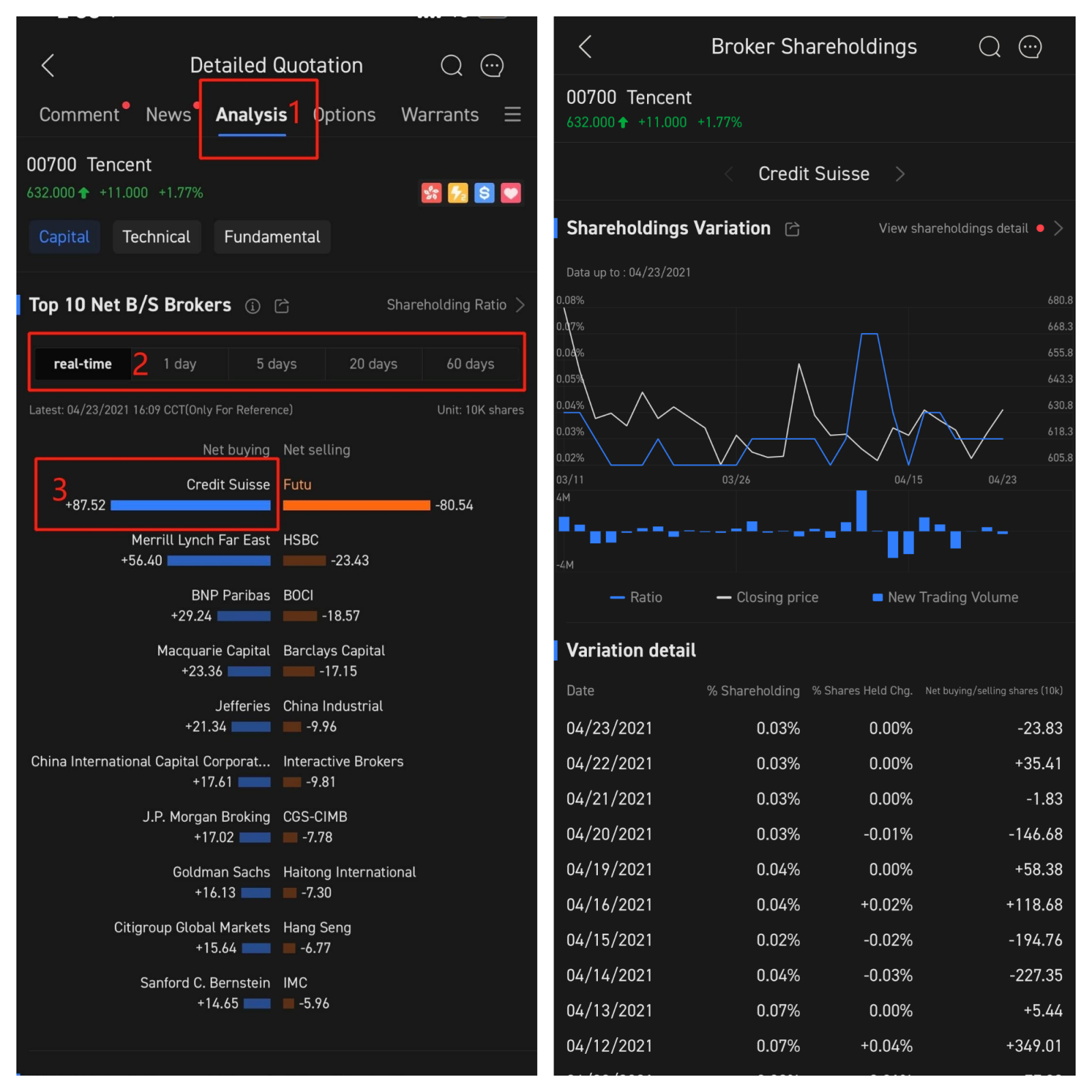Open search in Detailed Quotation header
This screenshot has width=1092, height=1092.
click(451, 66)
